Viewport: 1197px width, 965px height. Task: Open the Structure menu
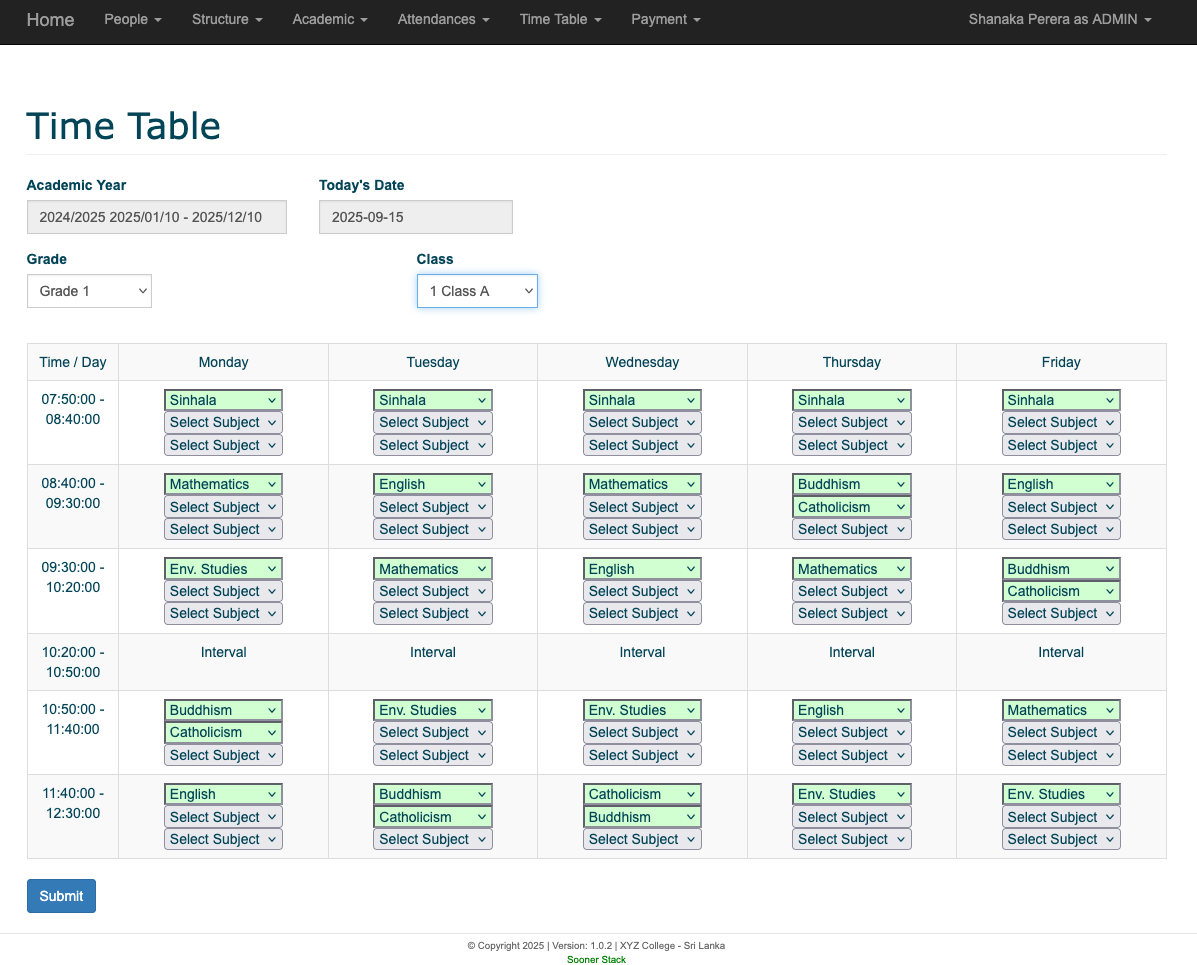click(227, 19)
